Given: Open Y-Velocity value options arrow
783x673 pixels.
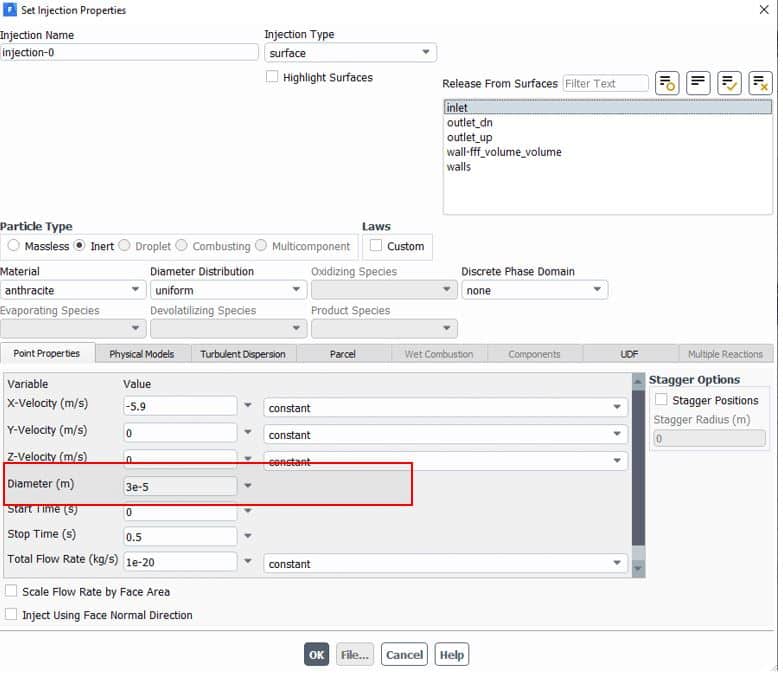Looking at the screenshot, I should point(248,434).
